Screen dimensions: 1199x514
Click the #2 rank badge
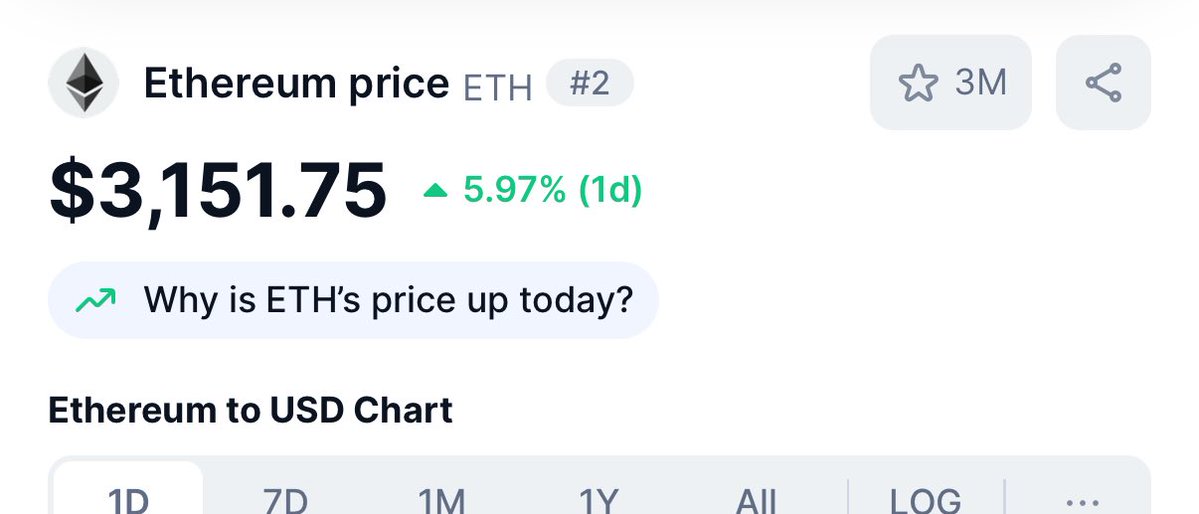tap(590, 83)
